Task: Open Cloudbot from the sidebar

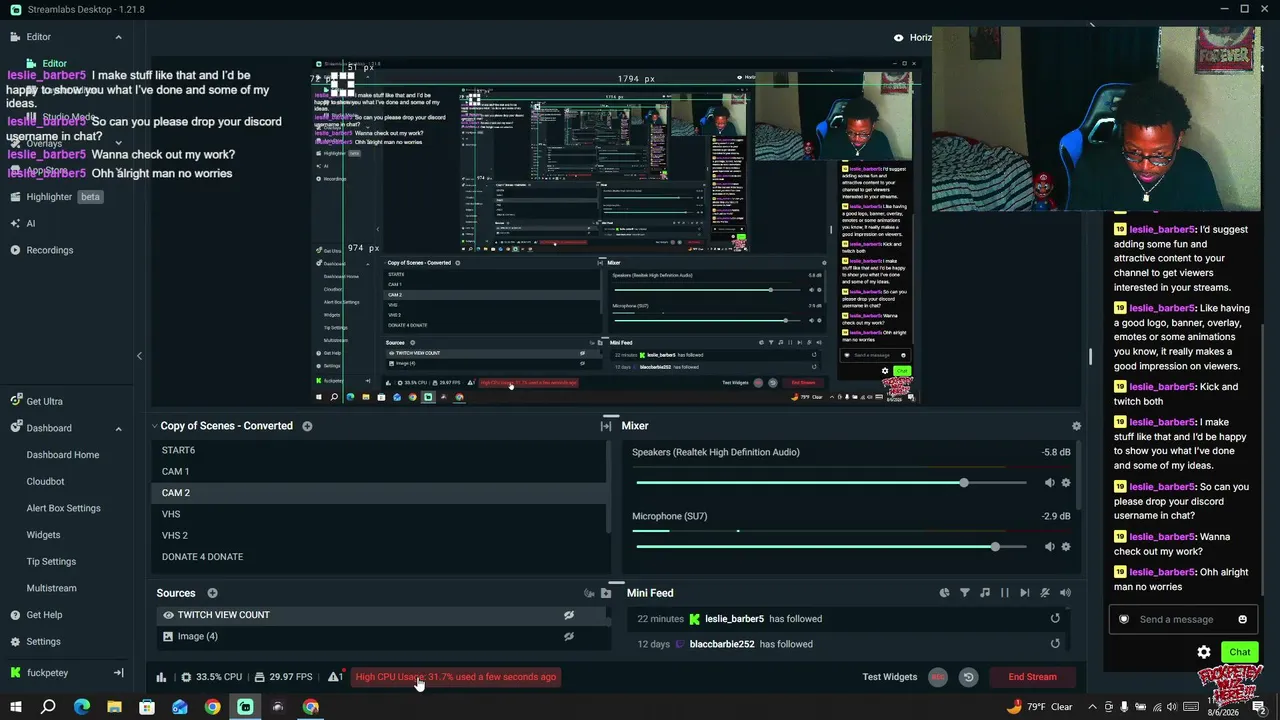Action: tap(46, 481)
